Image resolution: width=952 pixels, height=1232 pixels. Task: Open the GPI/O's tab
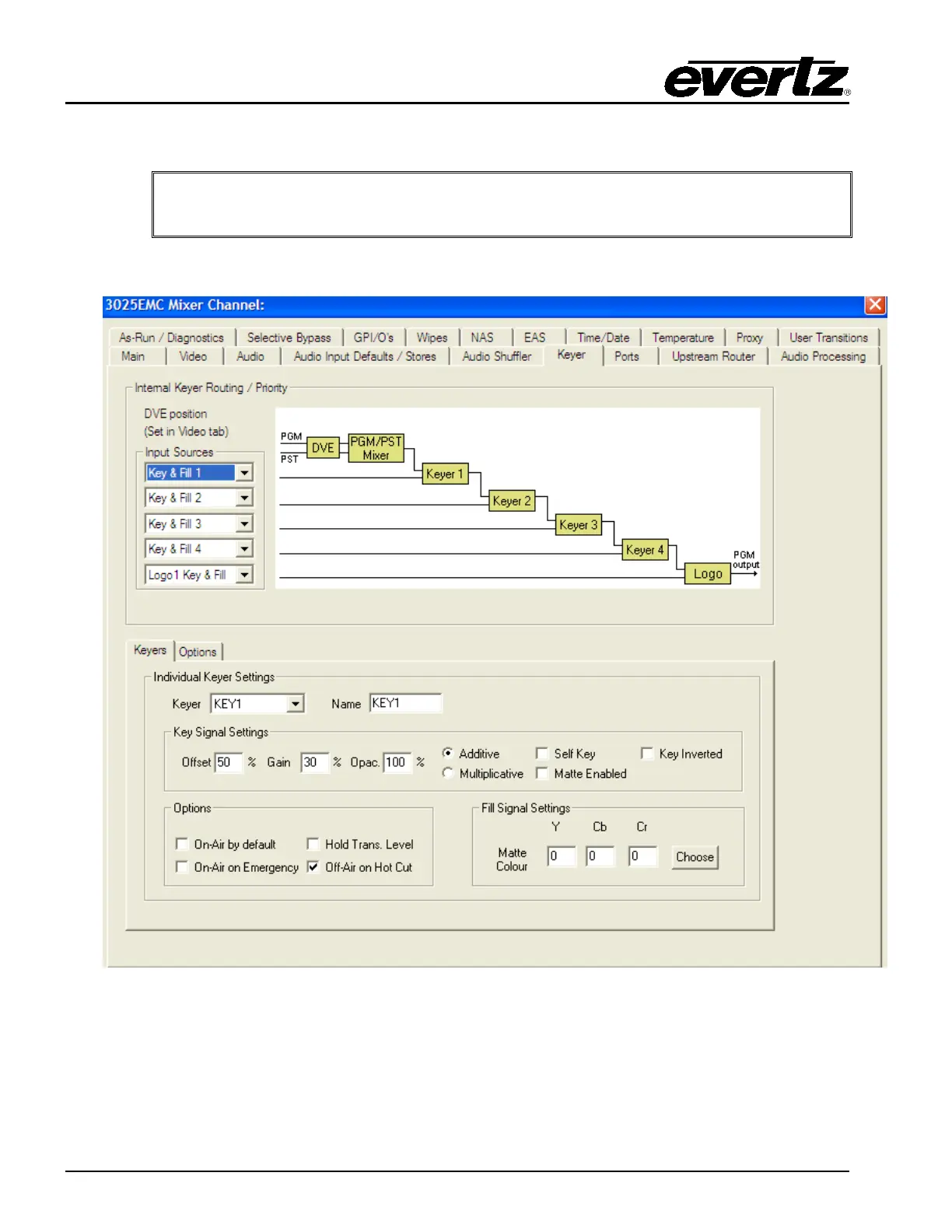click(x=373, y=338)
